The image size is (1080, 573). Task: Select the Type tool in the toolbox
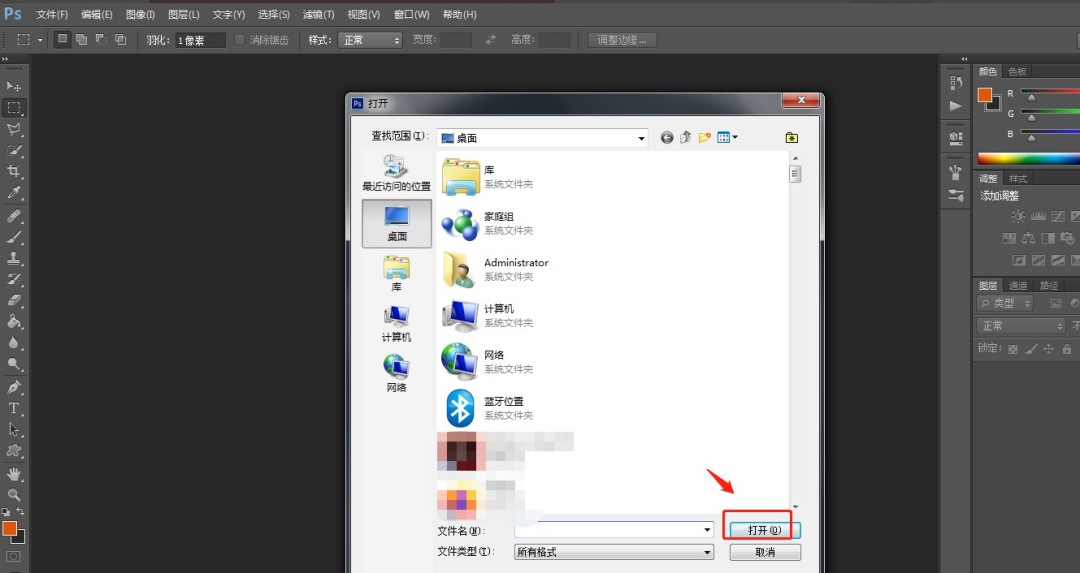pos(14,408)
